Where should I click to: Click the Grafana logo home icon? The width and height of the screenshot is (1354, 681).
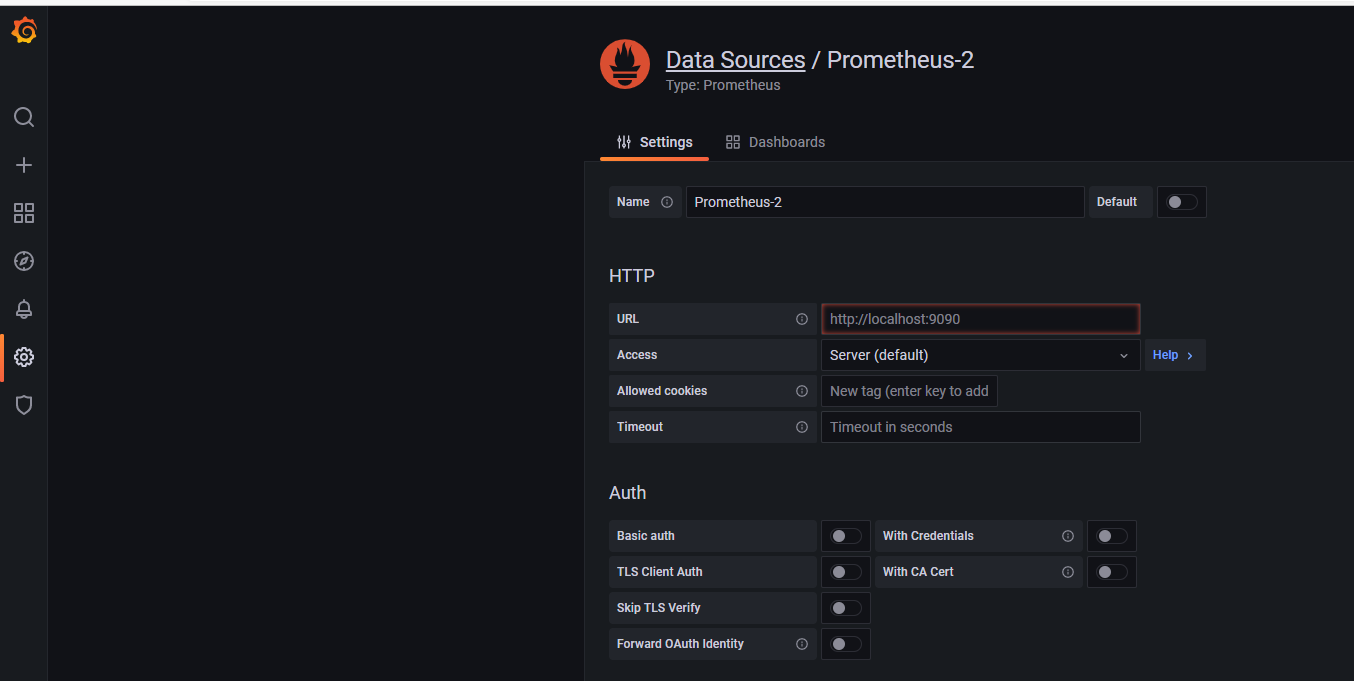(24, 31)
